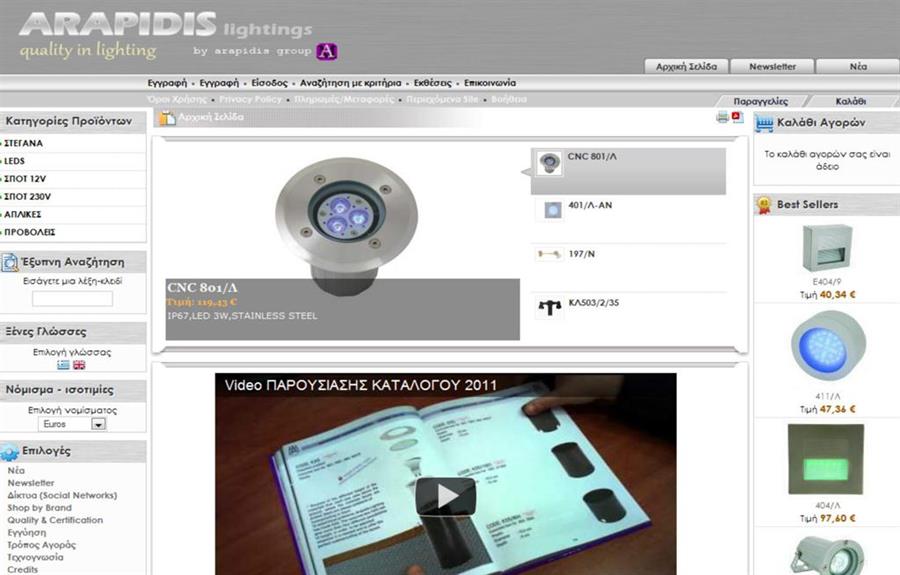Click the gear icon beside Επιλογές

10,452
